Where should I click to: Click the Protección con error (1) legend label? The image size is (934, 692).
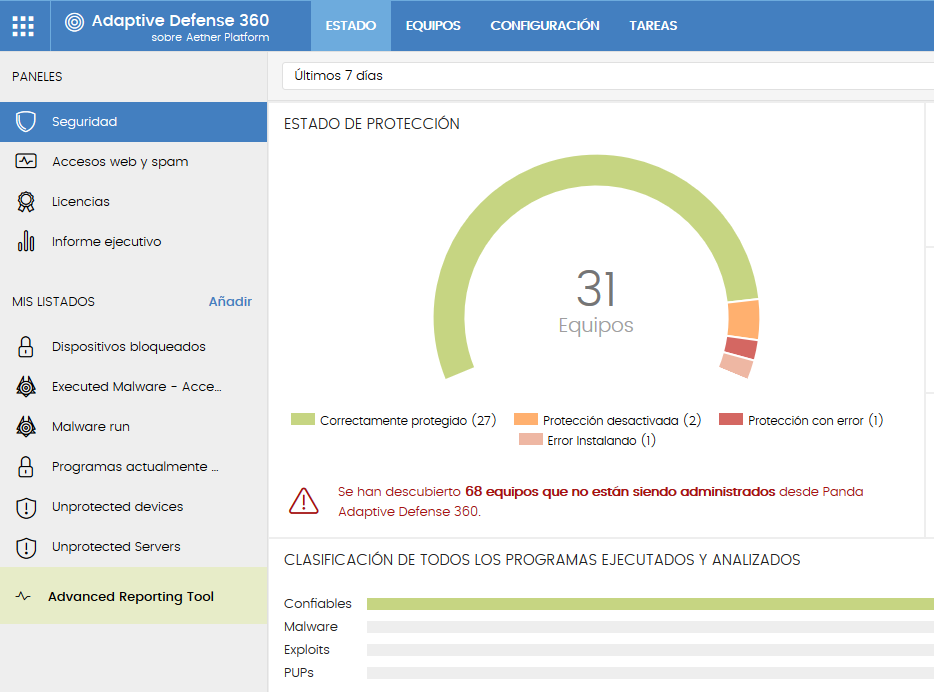coord(815,420)
